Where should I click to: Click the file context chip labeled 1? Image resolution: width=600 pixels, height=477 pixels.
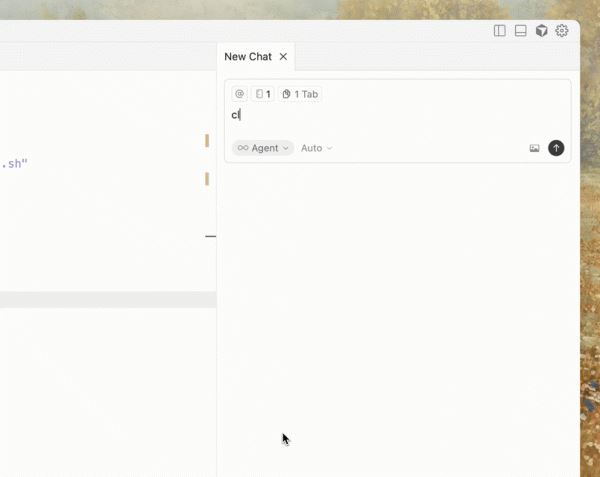(x=263, y=94)
